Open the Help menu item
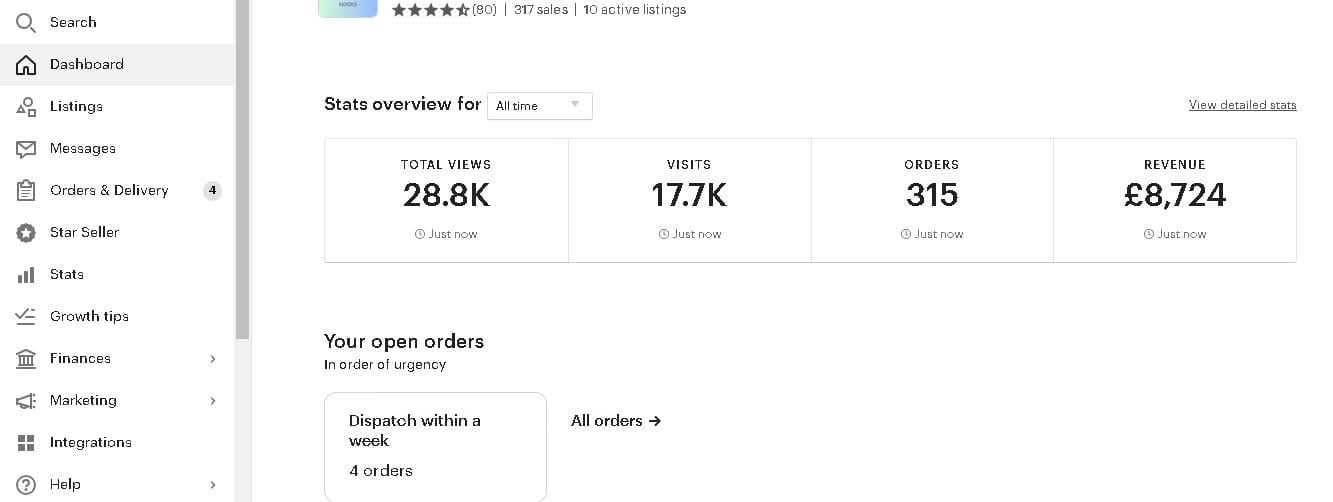The image size is (1333, 502). (65, 484)
